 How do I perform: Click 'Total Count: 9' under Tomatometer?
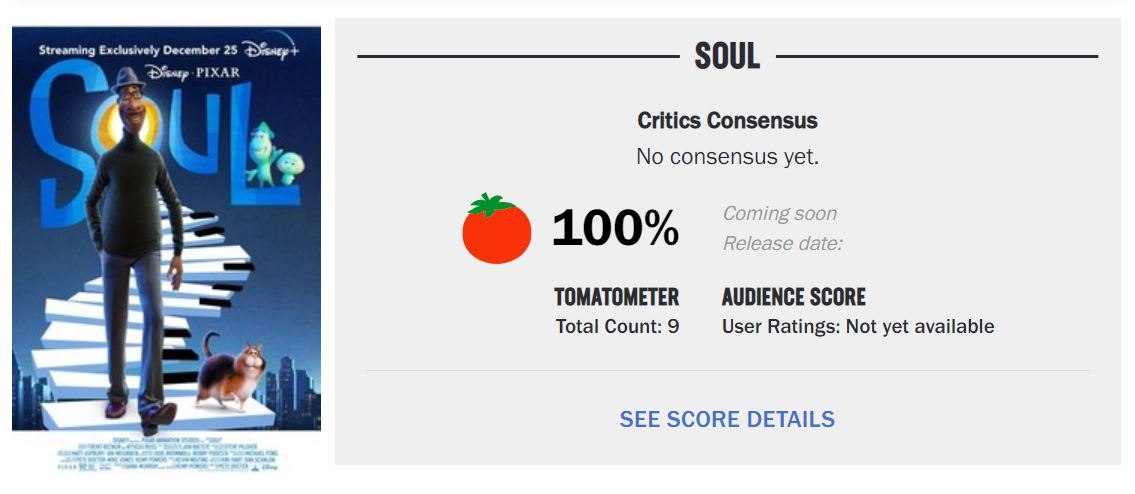617,326
